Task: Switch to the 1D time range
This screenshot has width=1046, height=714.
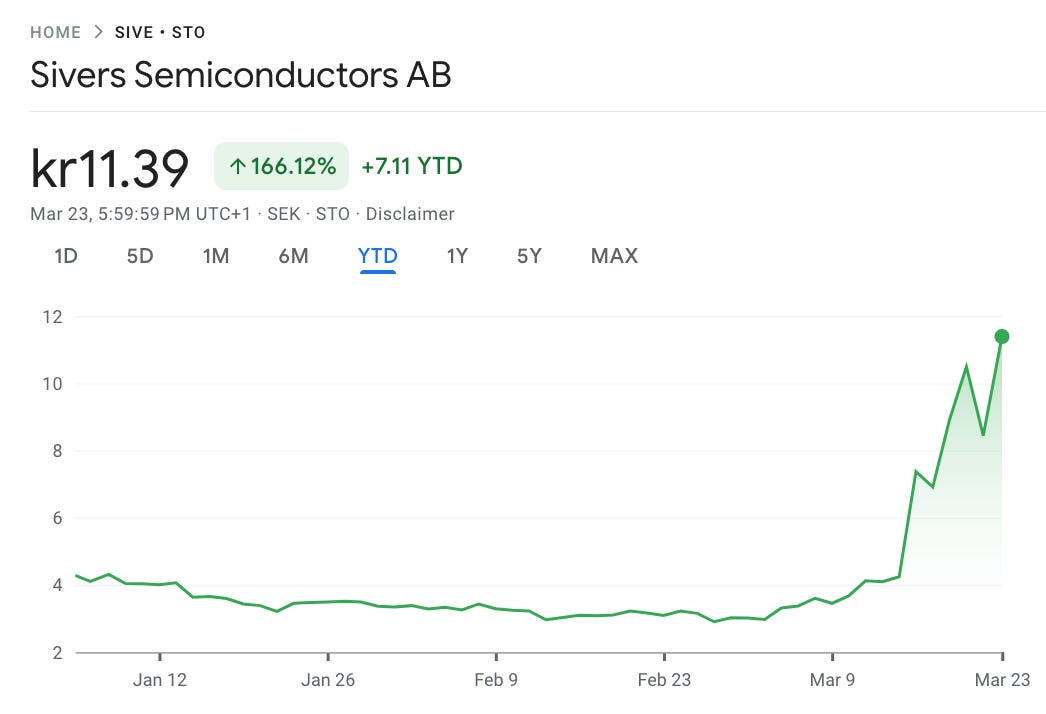Action: coord(66,256)
